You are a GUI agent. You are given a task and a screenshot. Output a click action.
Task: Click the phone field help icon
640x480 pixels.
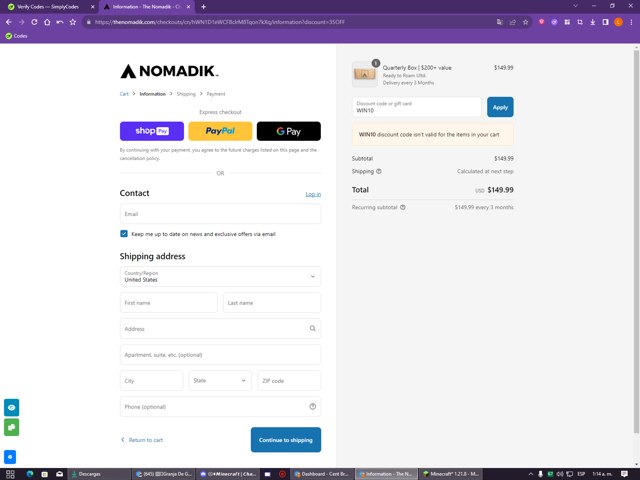click(313, 407)
